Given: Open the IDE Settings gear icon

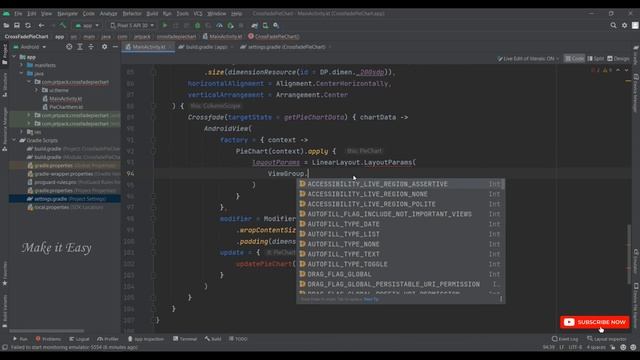Looking at the screenshot, I should [624, 25].
